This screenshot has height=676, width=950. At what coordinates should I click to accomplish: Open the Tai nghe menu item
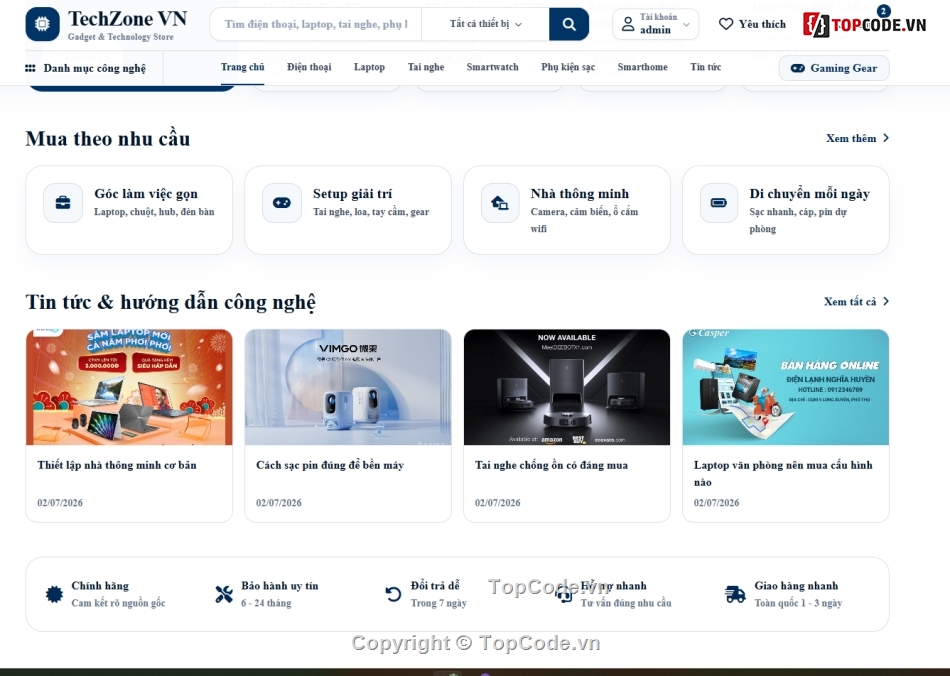coord(426,67)
